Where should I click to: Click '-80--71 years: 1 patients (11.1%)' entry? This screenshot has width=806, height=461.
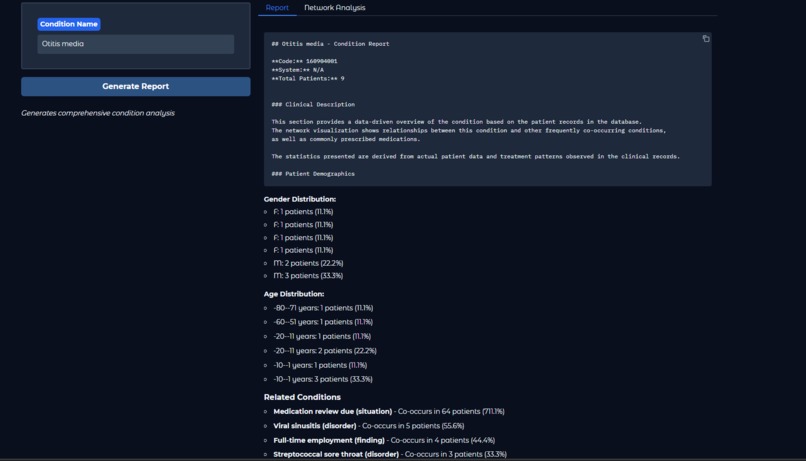coord(323,308)
